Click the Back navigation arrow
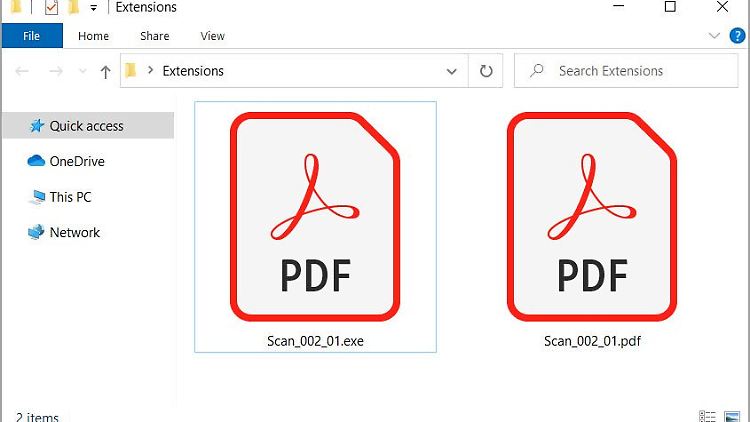 click(x=22, y=72)
